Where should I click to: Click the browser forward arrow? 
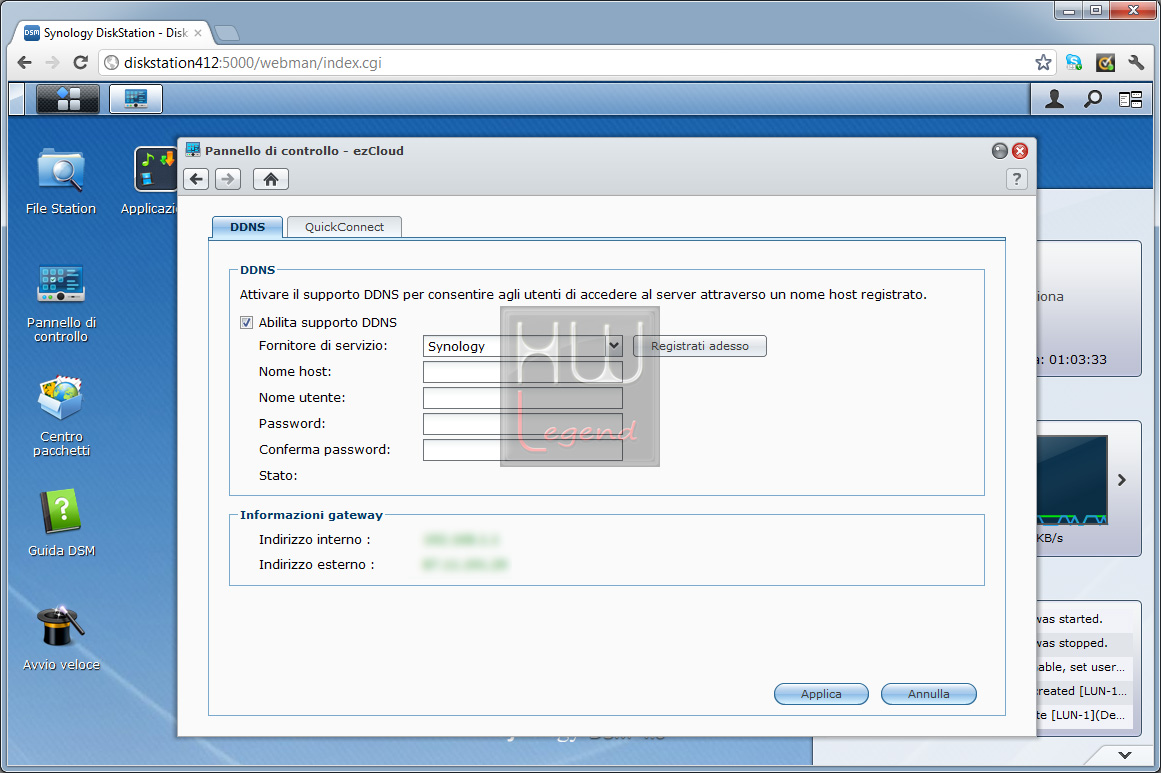(52, 63)
